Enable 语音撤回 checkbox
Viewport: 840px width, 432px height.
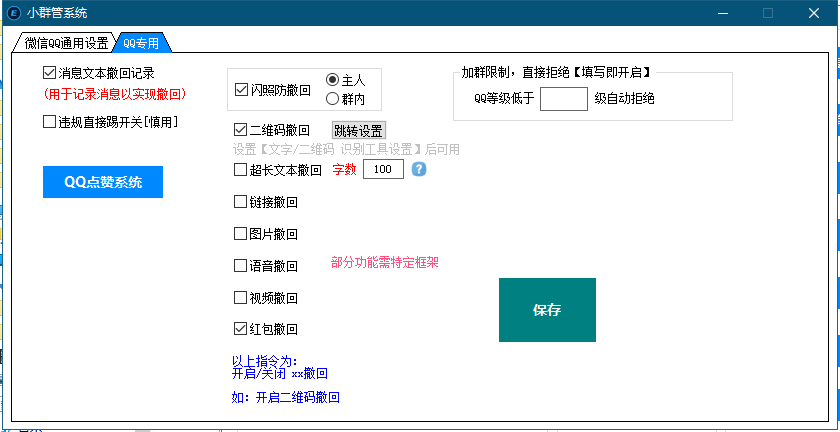coord(266,265)
